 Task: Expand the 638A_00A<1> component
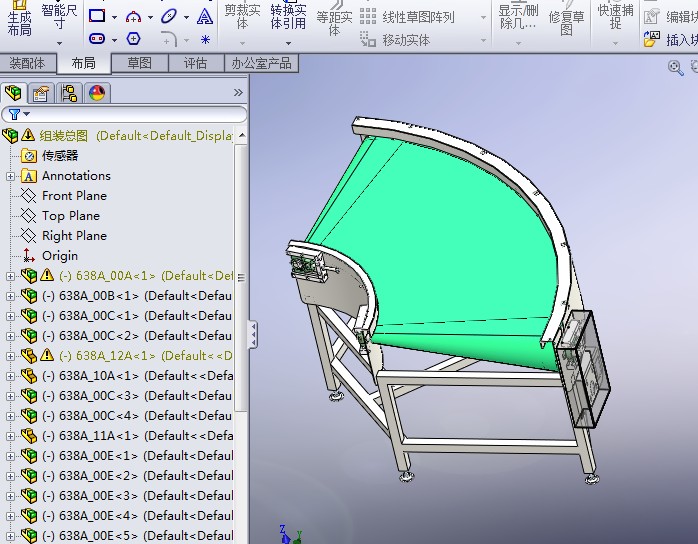[x=10, y=276]
